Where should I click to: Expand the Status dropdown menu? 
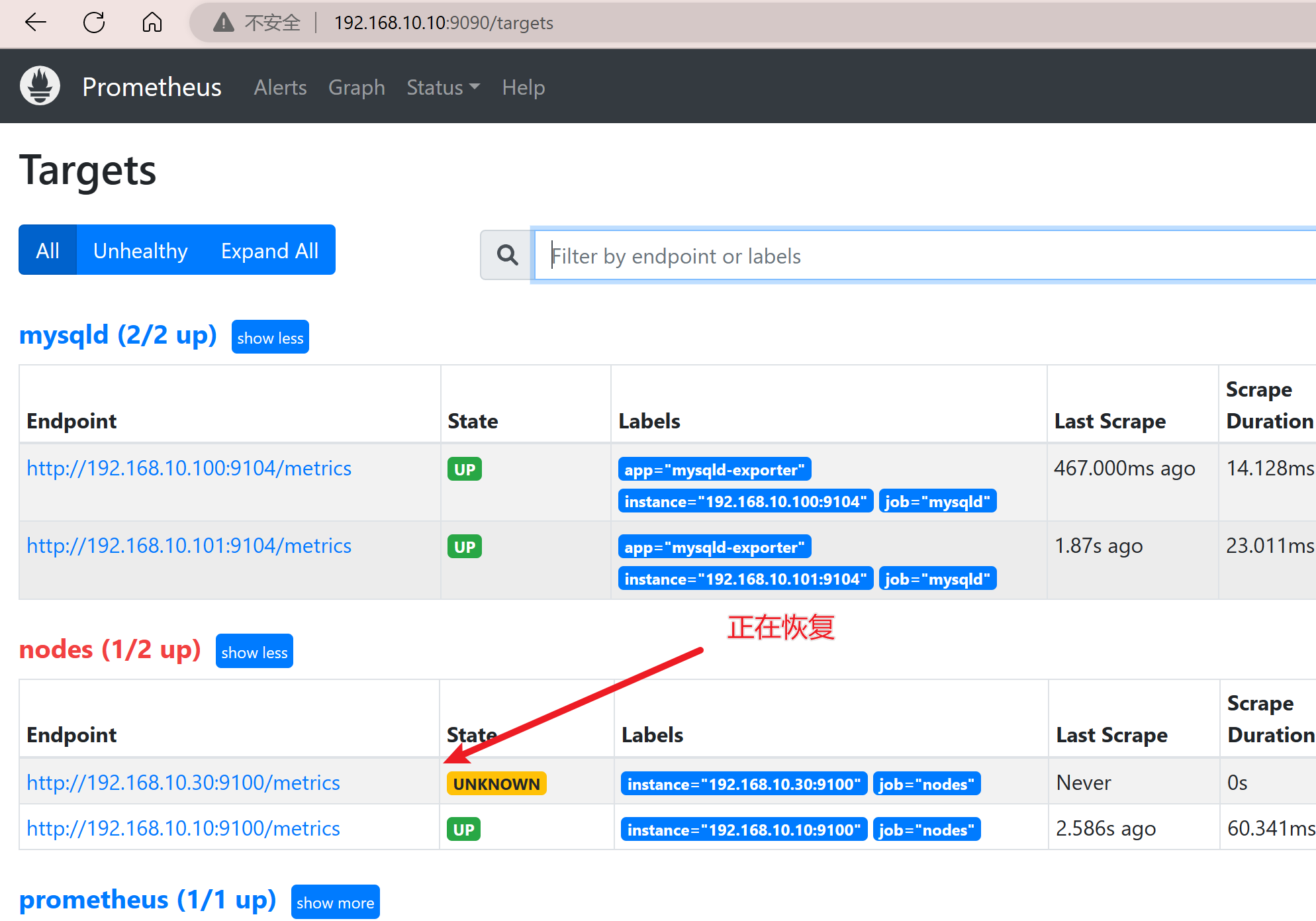tap(443, 87)
